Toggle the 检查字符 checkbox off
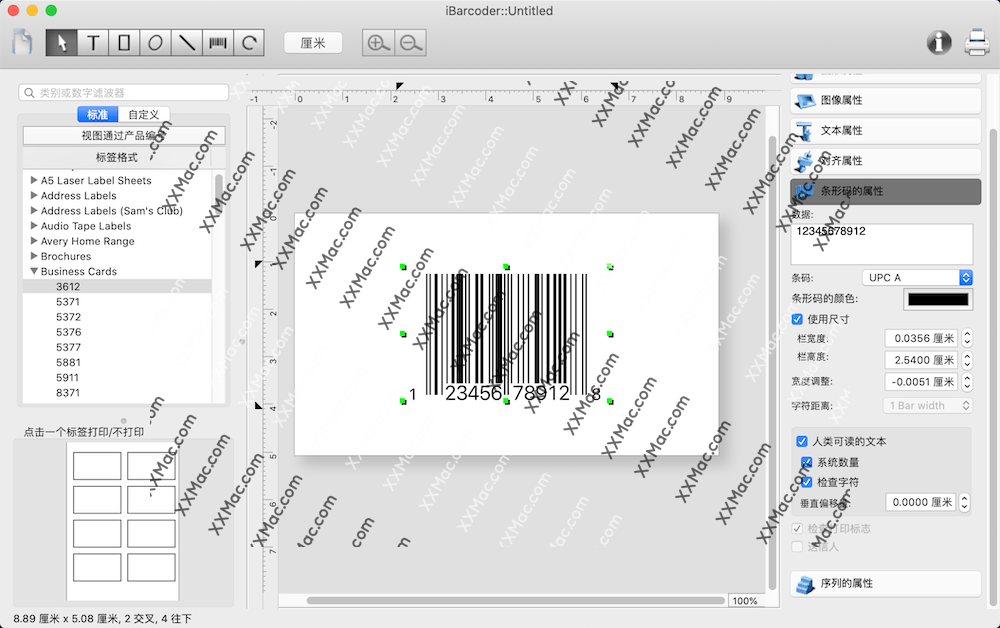This screenshot has height=628, width=1000. [806, 482]
